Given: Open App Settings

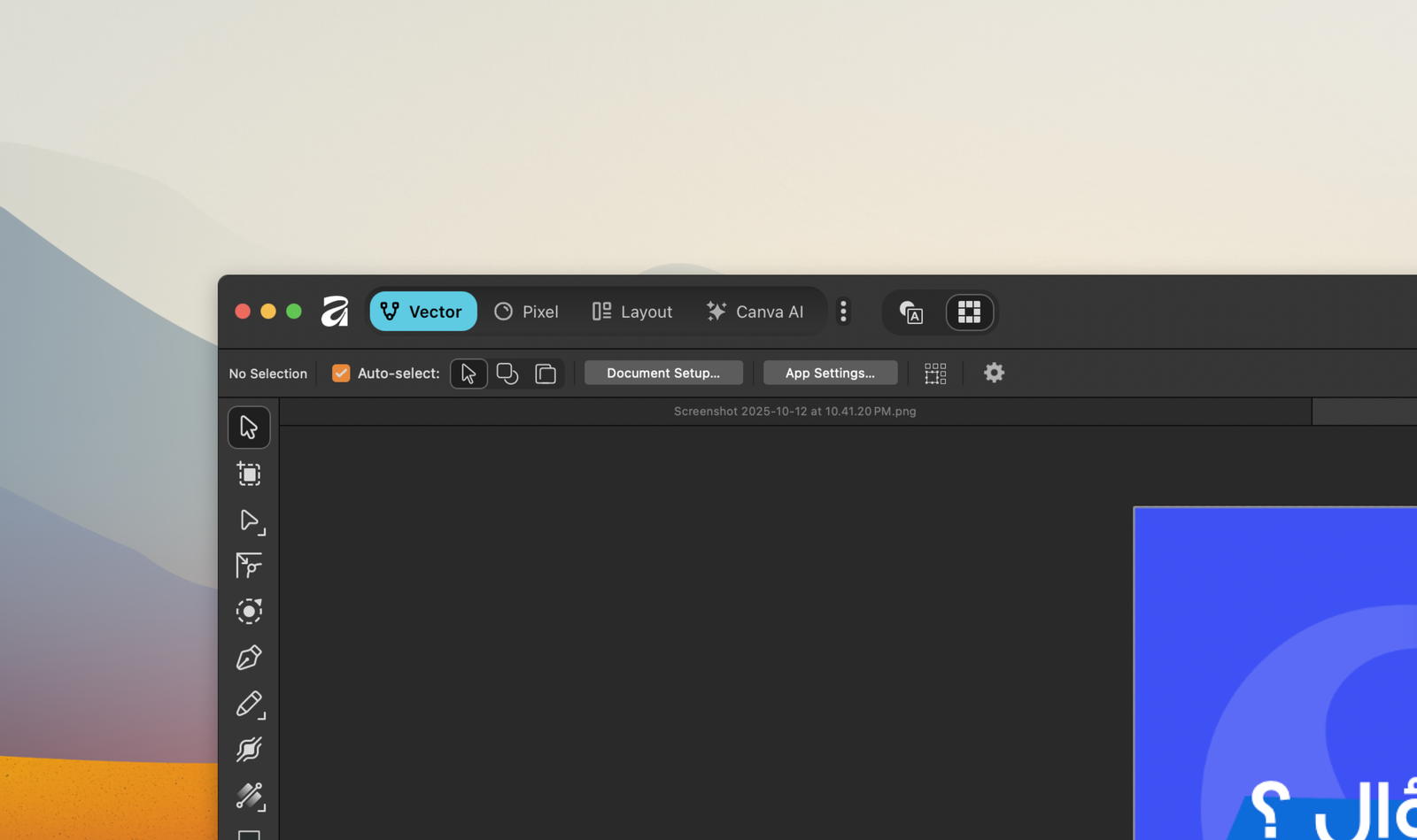Looking at the screenshot, I should click(x=830, y=374).
